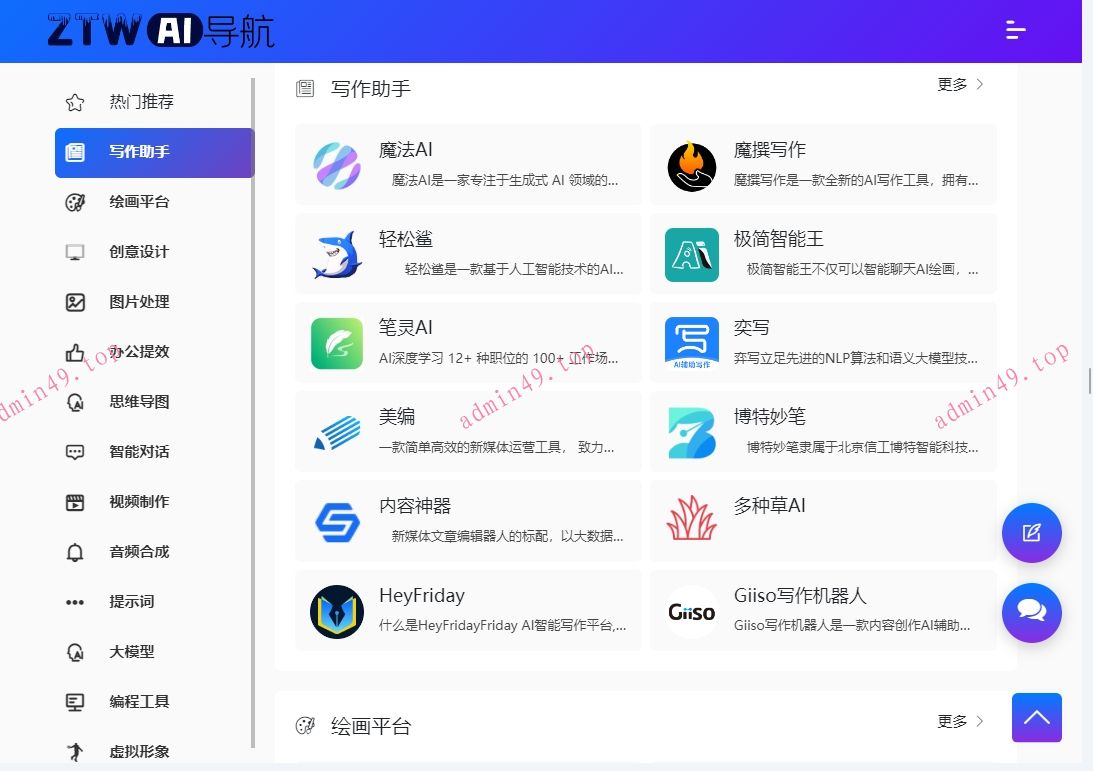1093x771 pixels.
Task: Click the 音频合成 bell icon in sidebar
Action: click(x=75, y=552)
